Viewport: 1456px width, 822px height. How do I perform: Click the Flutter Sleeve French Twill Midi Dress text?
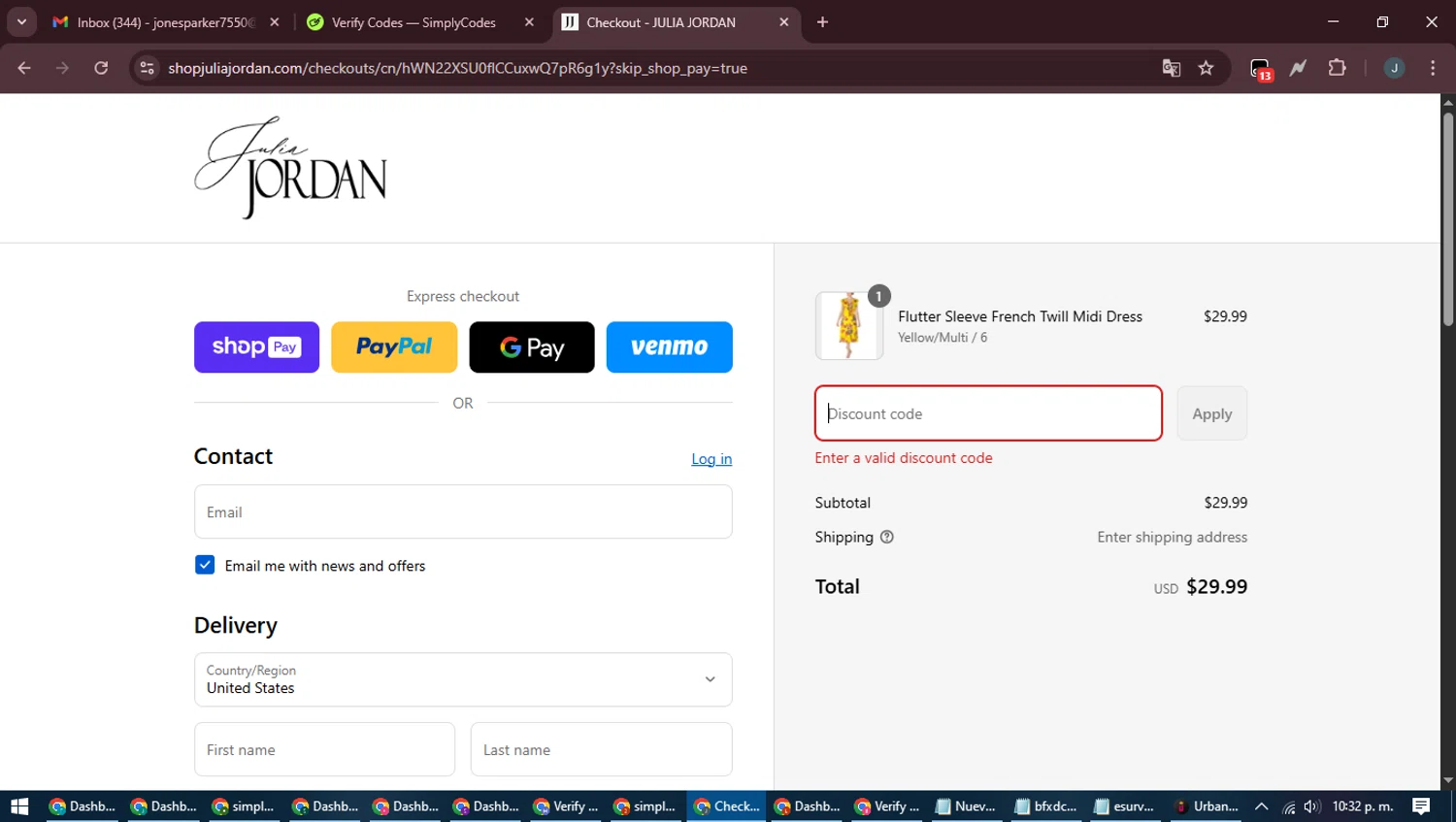(1020, 316)
